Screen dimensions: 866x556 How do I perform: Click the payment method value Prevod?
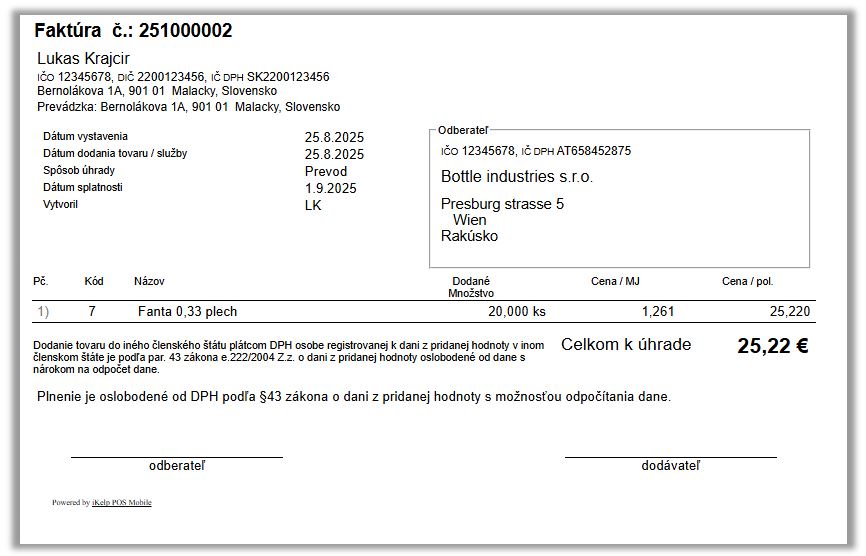point(326,171)
